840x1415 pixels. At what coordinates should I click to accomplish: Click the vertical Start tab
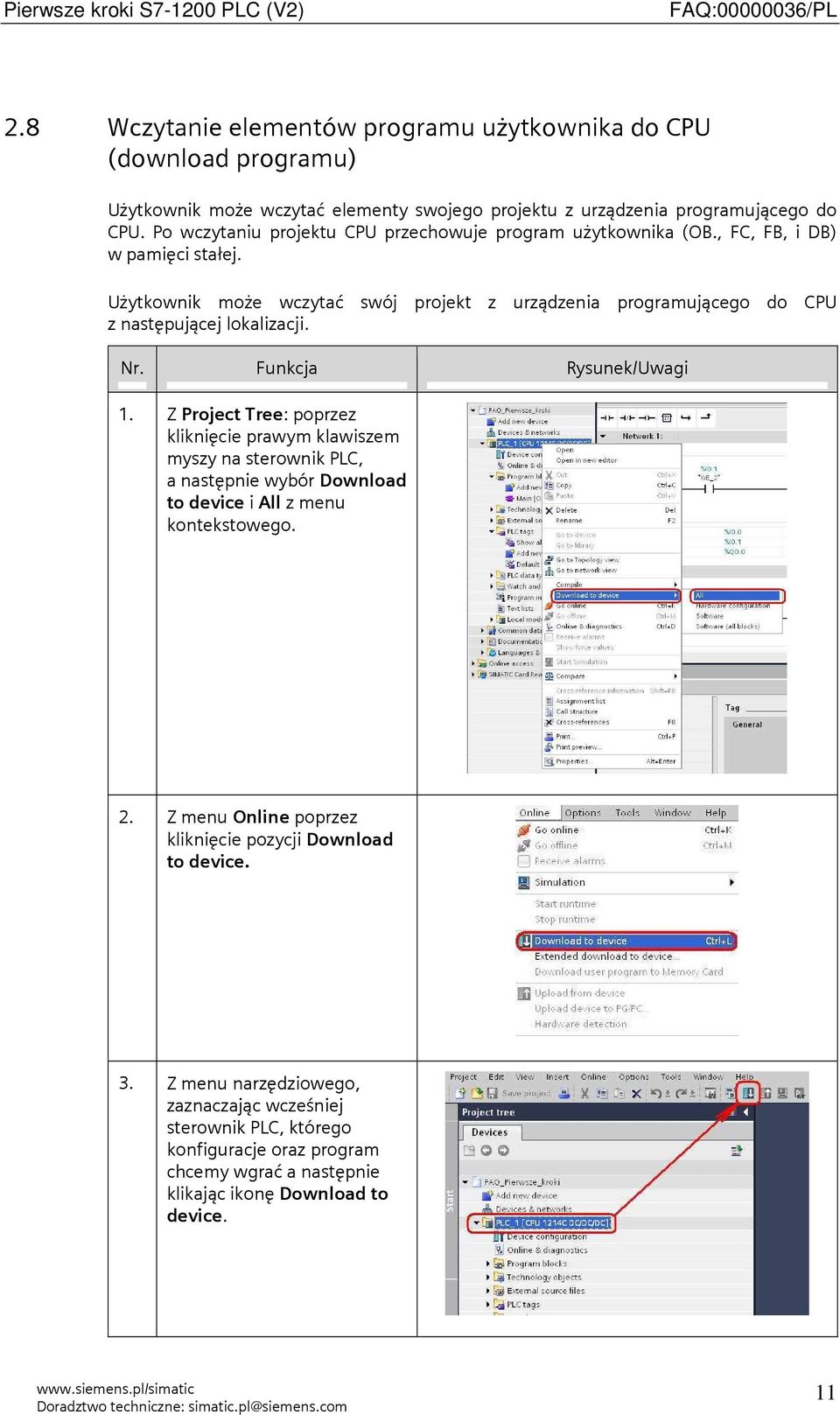[450, 1200]
